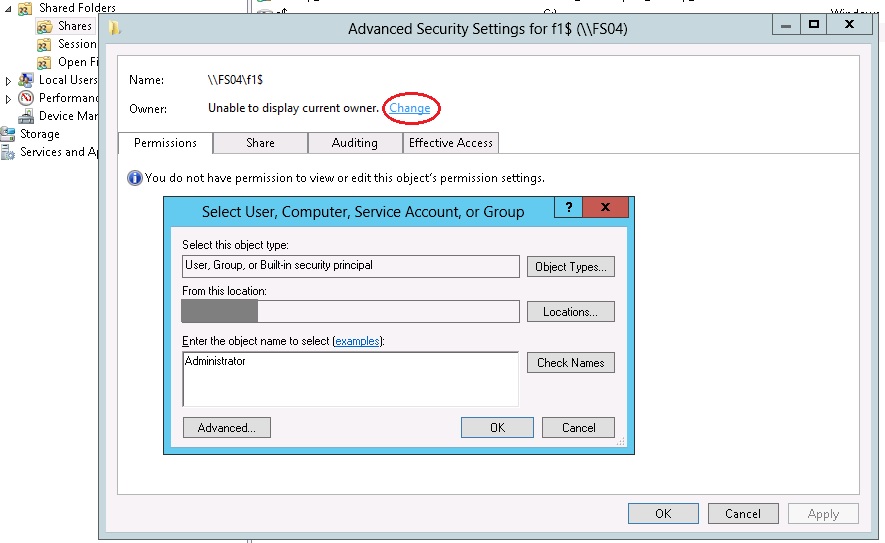Screen dimensions: 885x543
Task: Click the Performance monitor icon
Action: point(25,98)
